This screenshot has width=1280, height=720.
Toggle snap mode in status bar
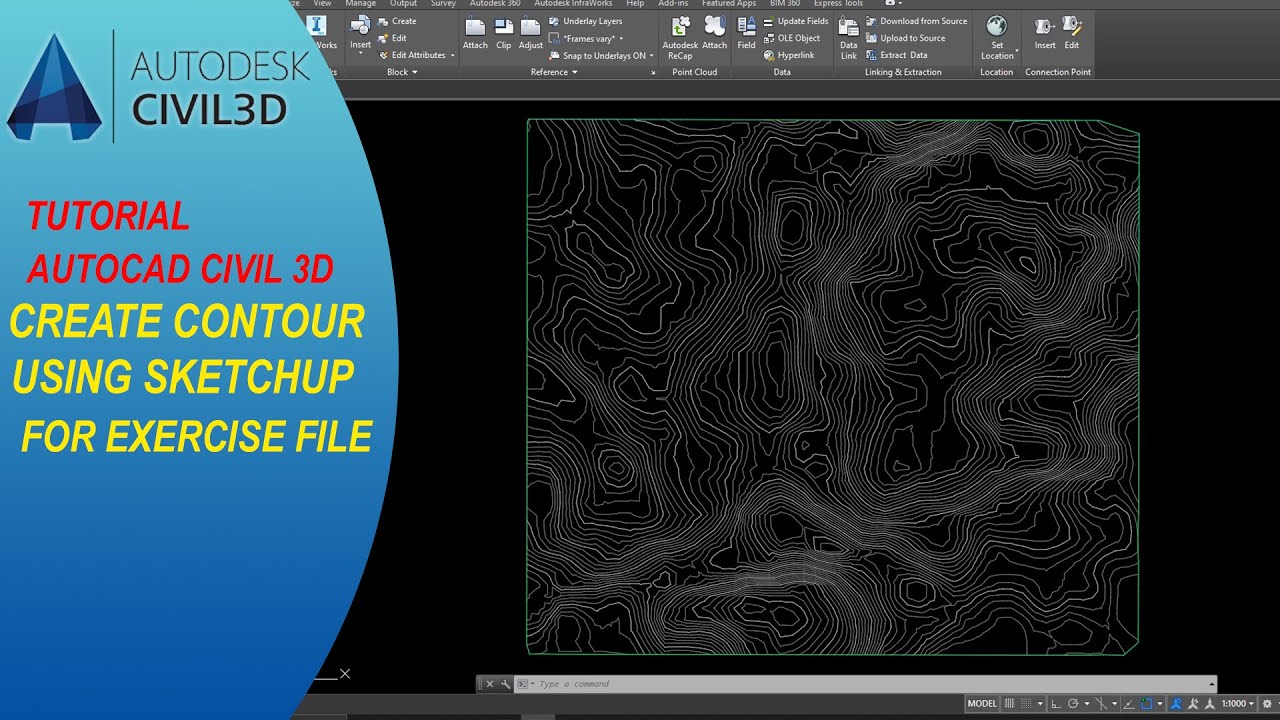pos(1026,703)
